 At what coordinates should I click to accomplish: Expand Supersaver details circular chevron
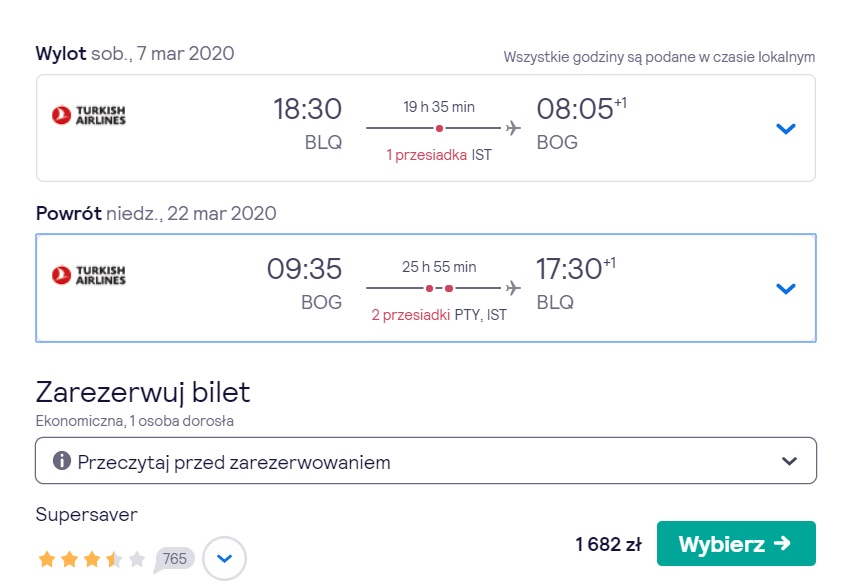pyautogui.click(x=224, y=558)
